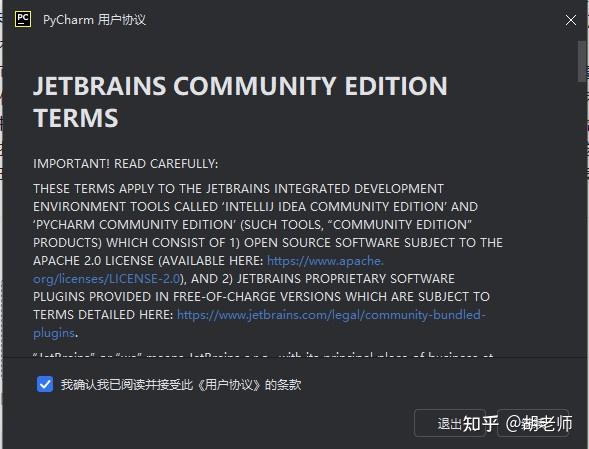The height and width of the screenshot is (449, 589).
Task: Click the vertical scrollbar thumb of agreement
Action: point(581,61)
